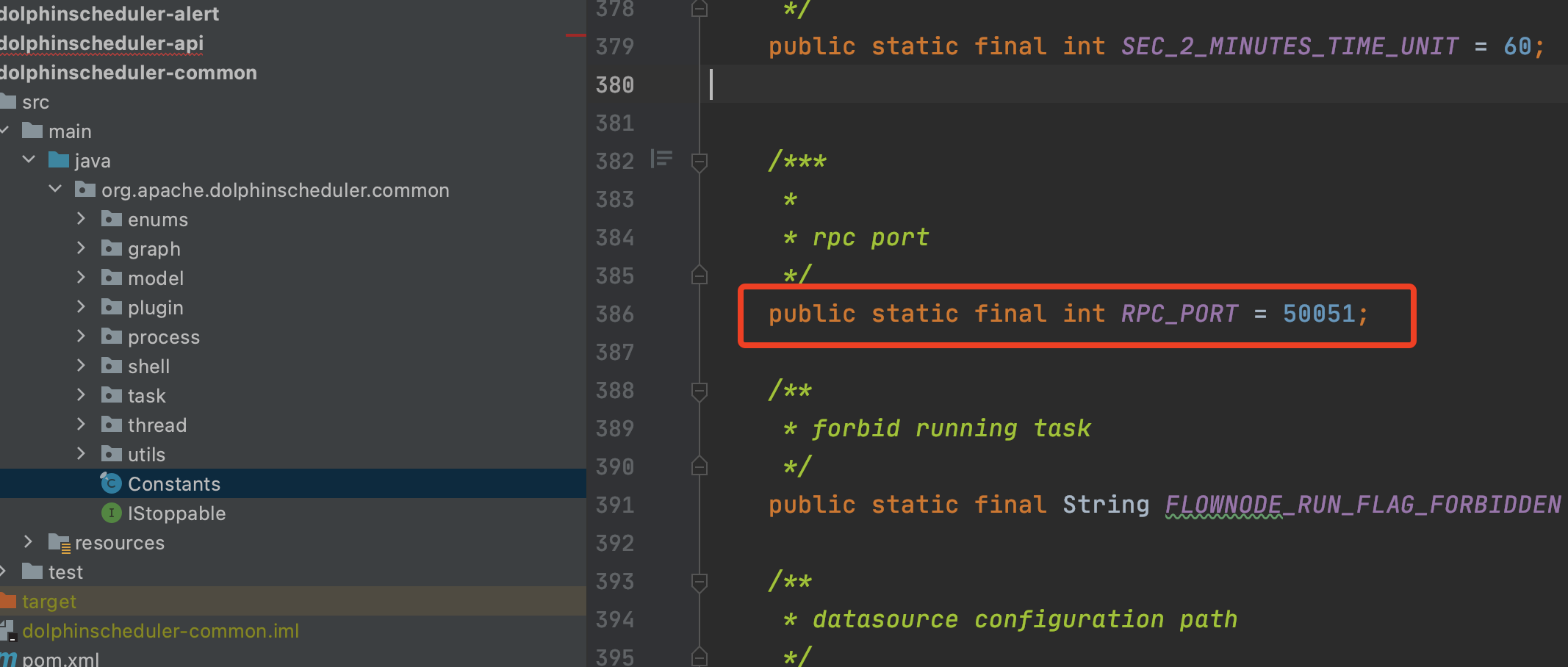Collapse the datasource configuration comment fold
The image size is (1568, 667).
point(698,580)
